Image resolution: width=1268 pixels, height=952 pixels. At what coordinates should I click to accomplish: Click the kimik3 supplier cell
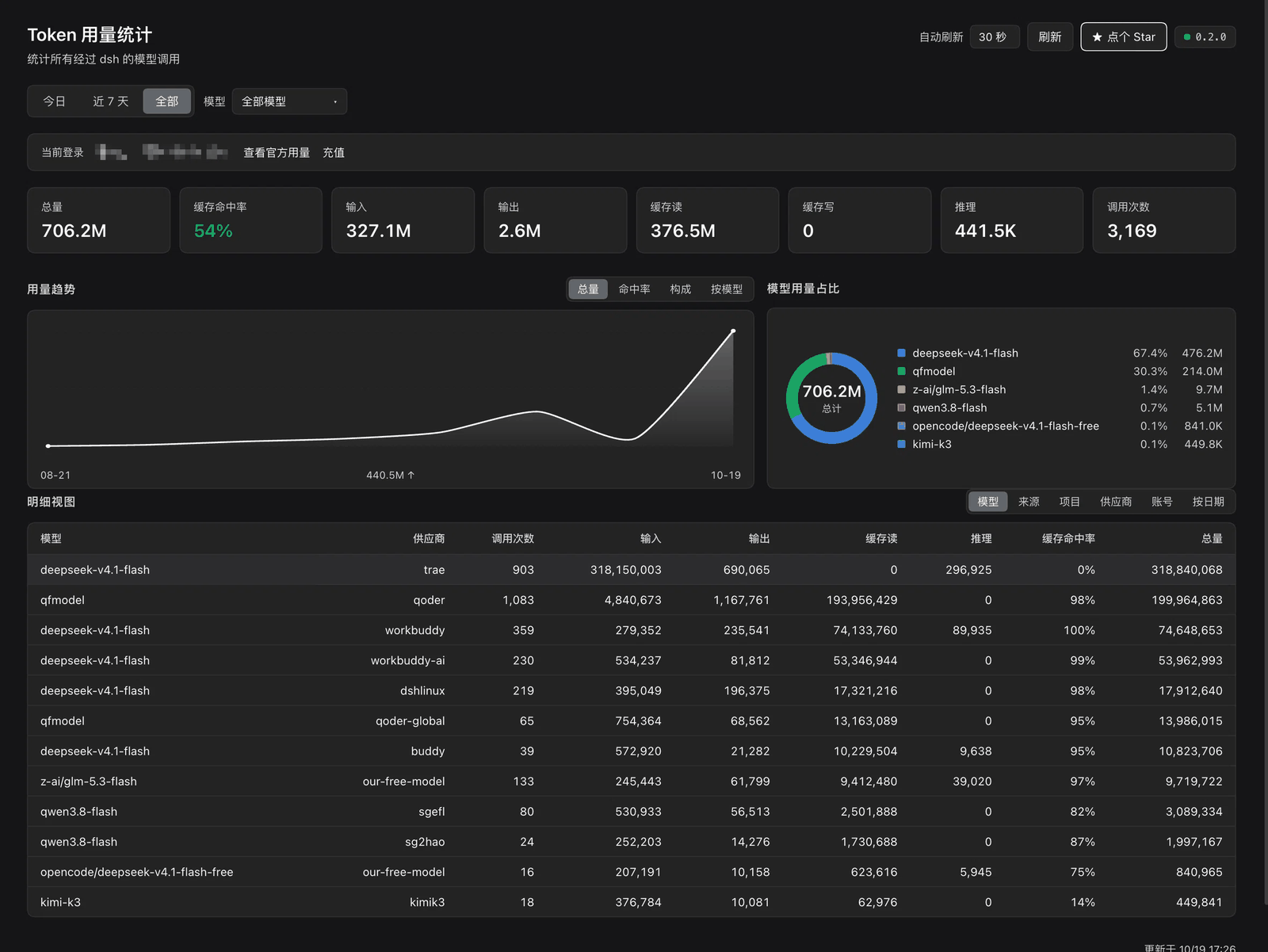coord(427,902)
